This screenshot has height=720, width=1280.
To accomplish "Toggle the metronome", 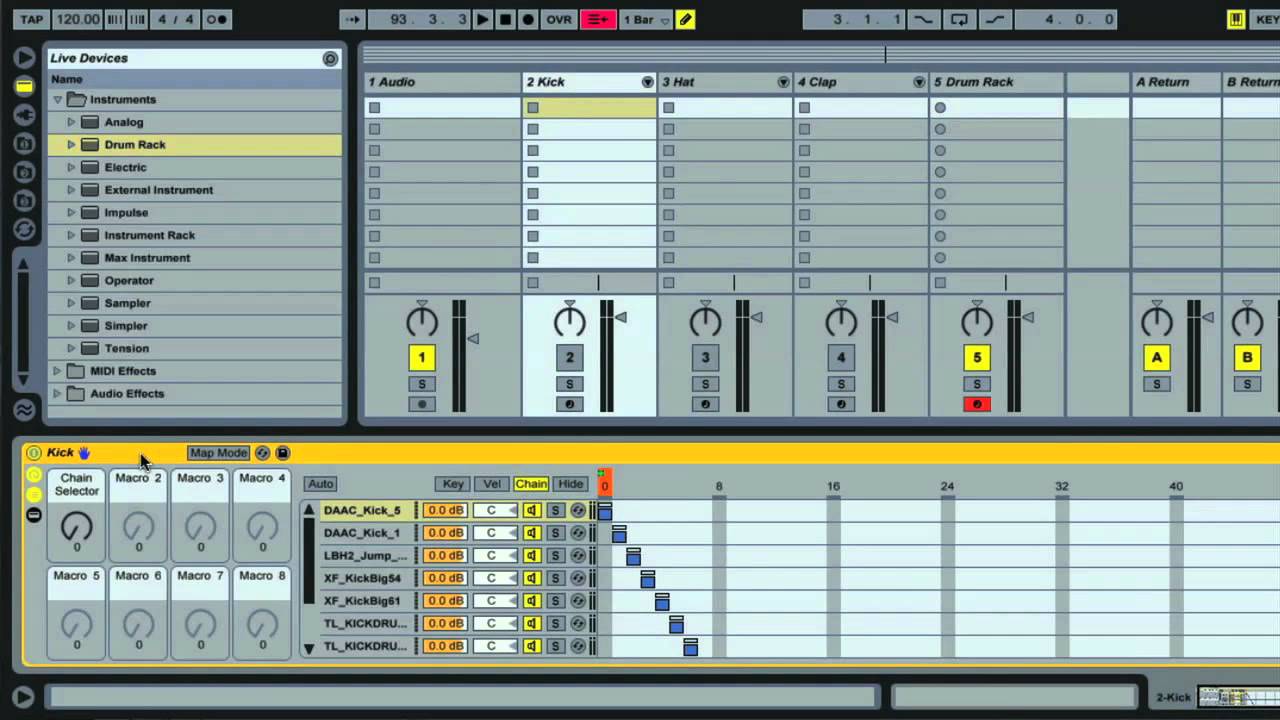I will pyautogui.click(x=217, y=19).
